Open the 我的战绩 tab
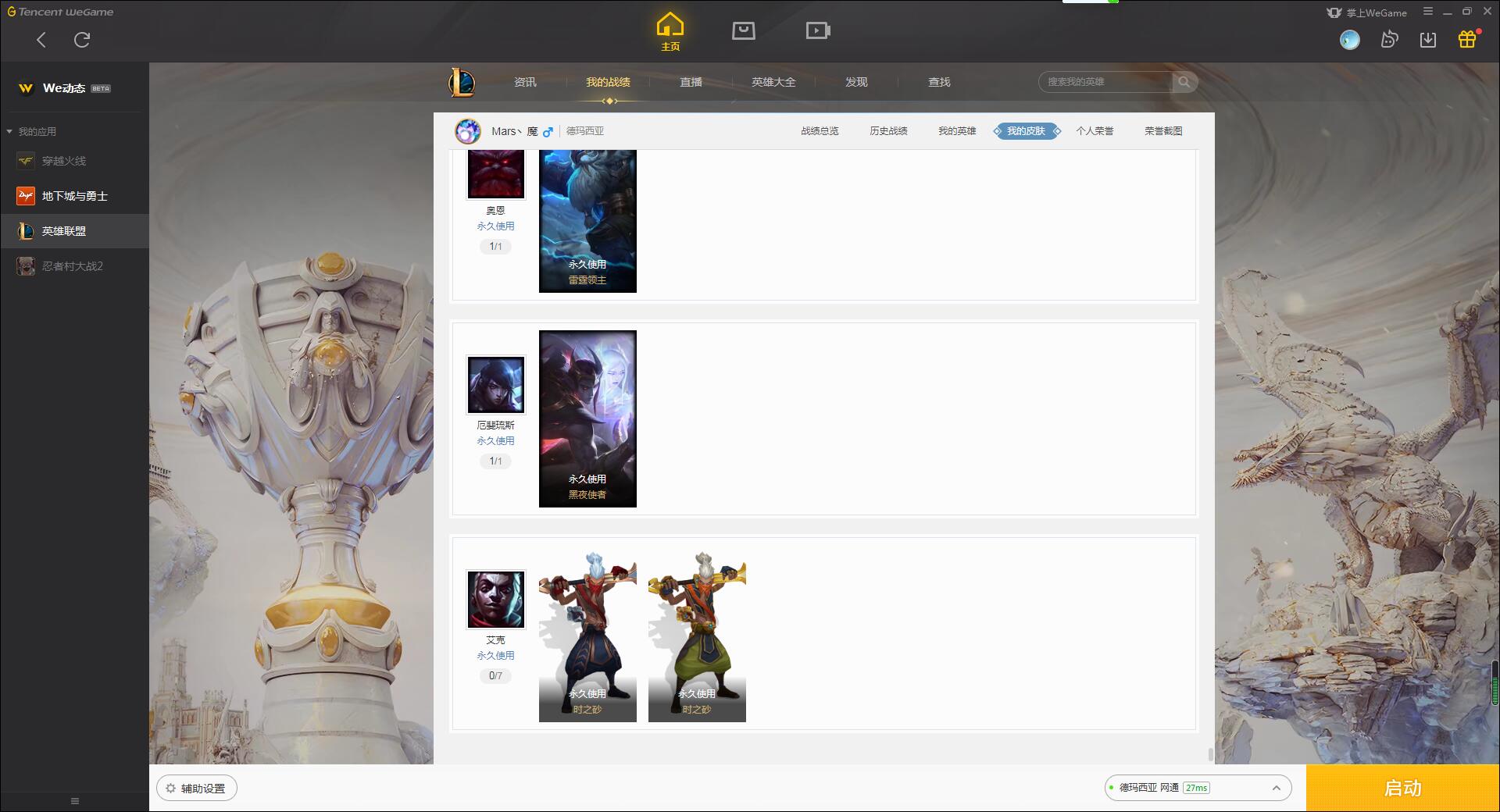Image resolution: width=1500 pixels, height=812 pixels. (608, 82)
